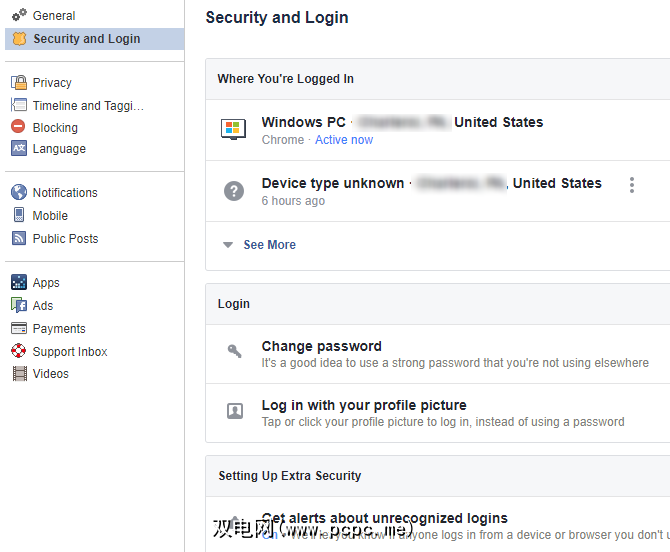670x552 pixels.
Task: Click the Blocking red circle icon
Action: tap(19, 127)
